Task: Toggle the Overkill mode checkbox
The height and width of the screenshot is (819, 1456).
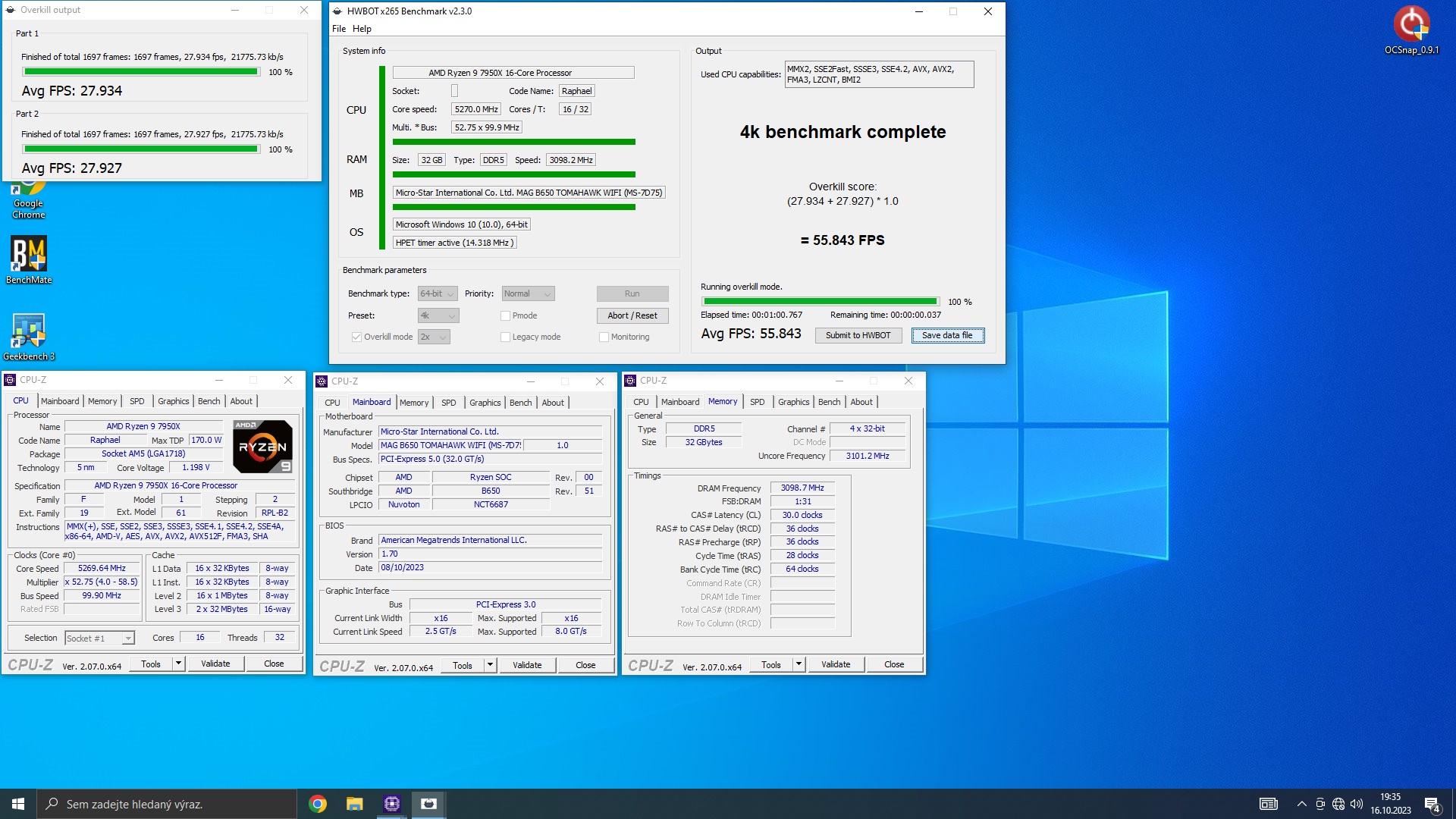Action: 356,337
